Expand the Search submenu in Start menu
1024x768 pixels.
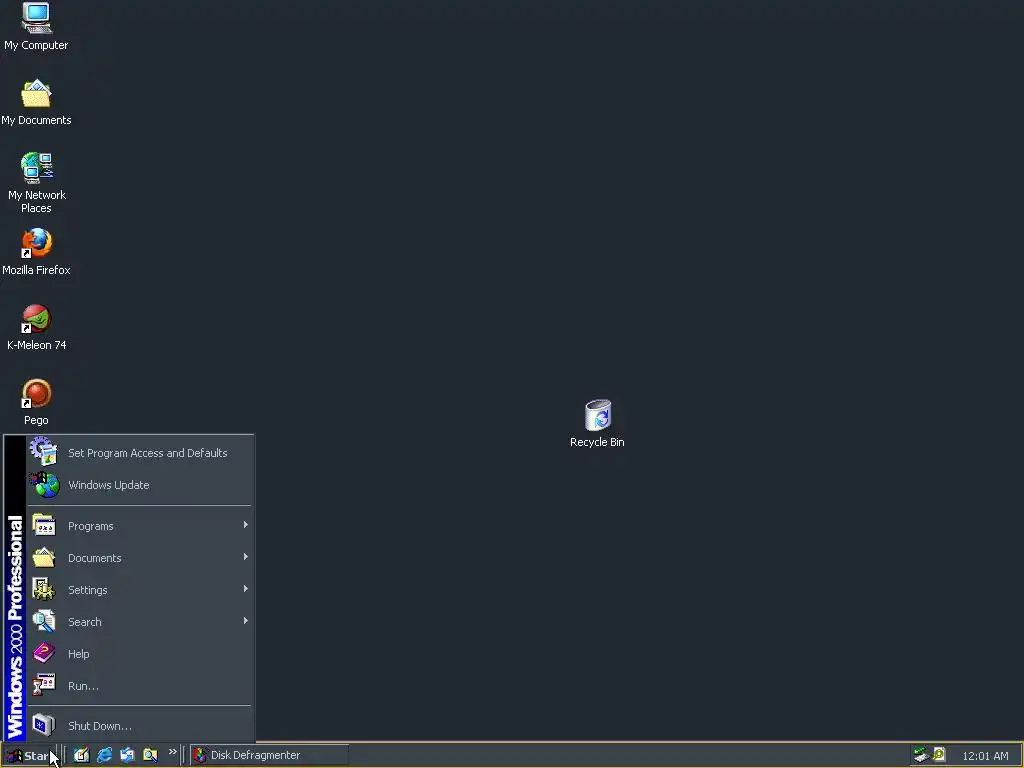139,622
